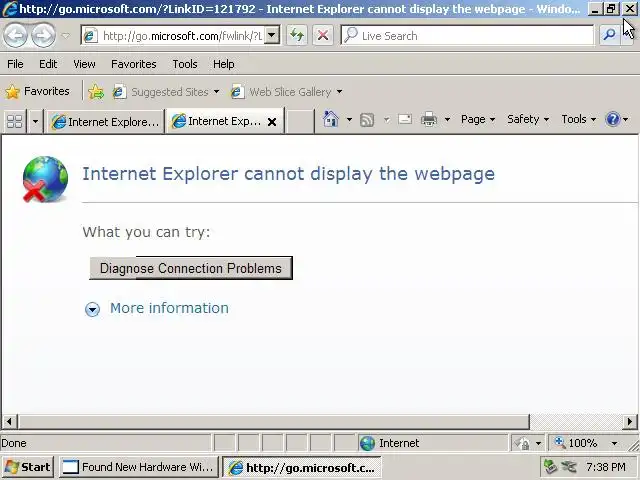Viewport: 640px width, 480px height.
Task: Expand the Print options dropdown arrow
Action: [x=447, y=120]
